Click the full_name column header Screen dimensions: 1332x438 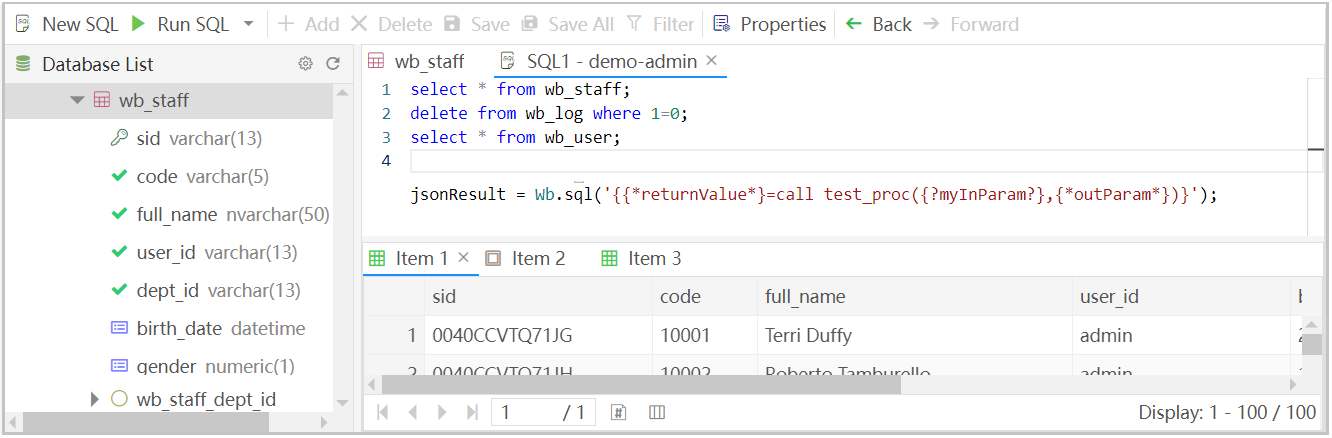click(914, 296)
